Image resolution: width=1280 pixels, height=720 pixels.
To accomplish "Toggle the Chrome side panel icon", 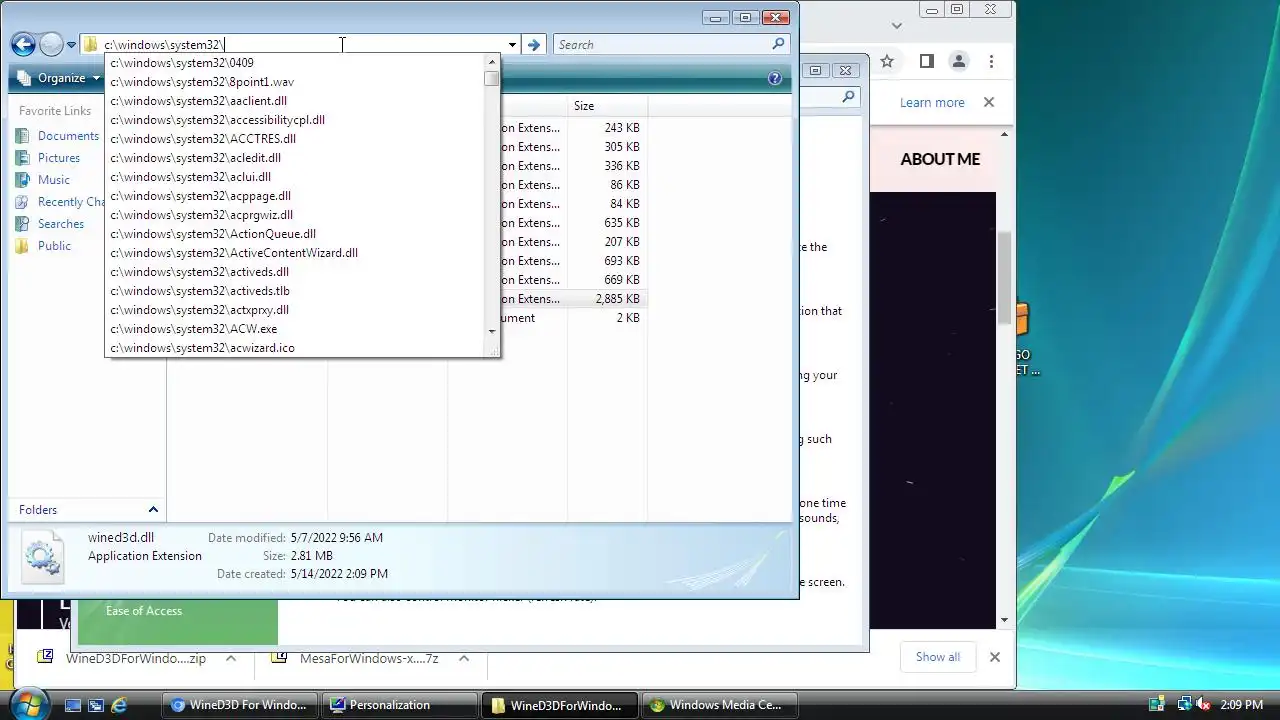I will click(x=926, y=61).
